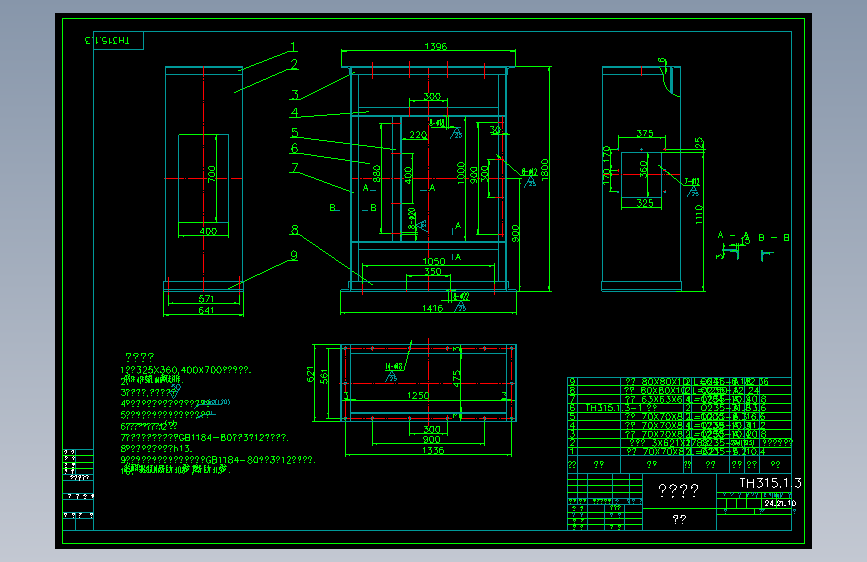Select the 1416 base width dimension
Viewport: 867px width, 562px height.
click(432, 308)
